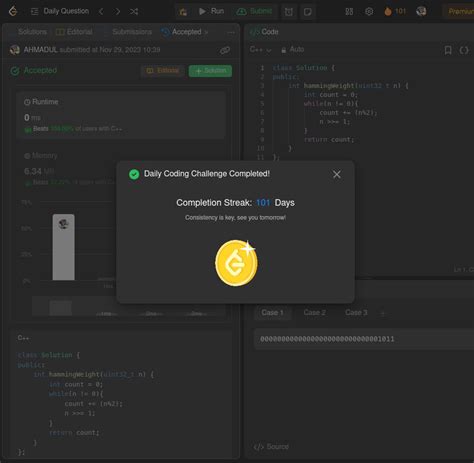The image size is (474, 463).
Task: Click the test case input field
Action: [364, 339]
